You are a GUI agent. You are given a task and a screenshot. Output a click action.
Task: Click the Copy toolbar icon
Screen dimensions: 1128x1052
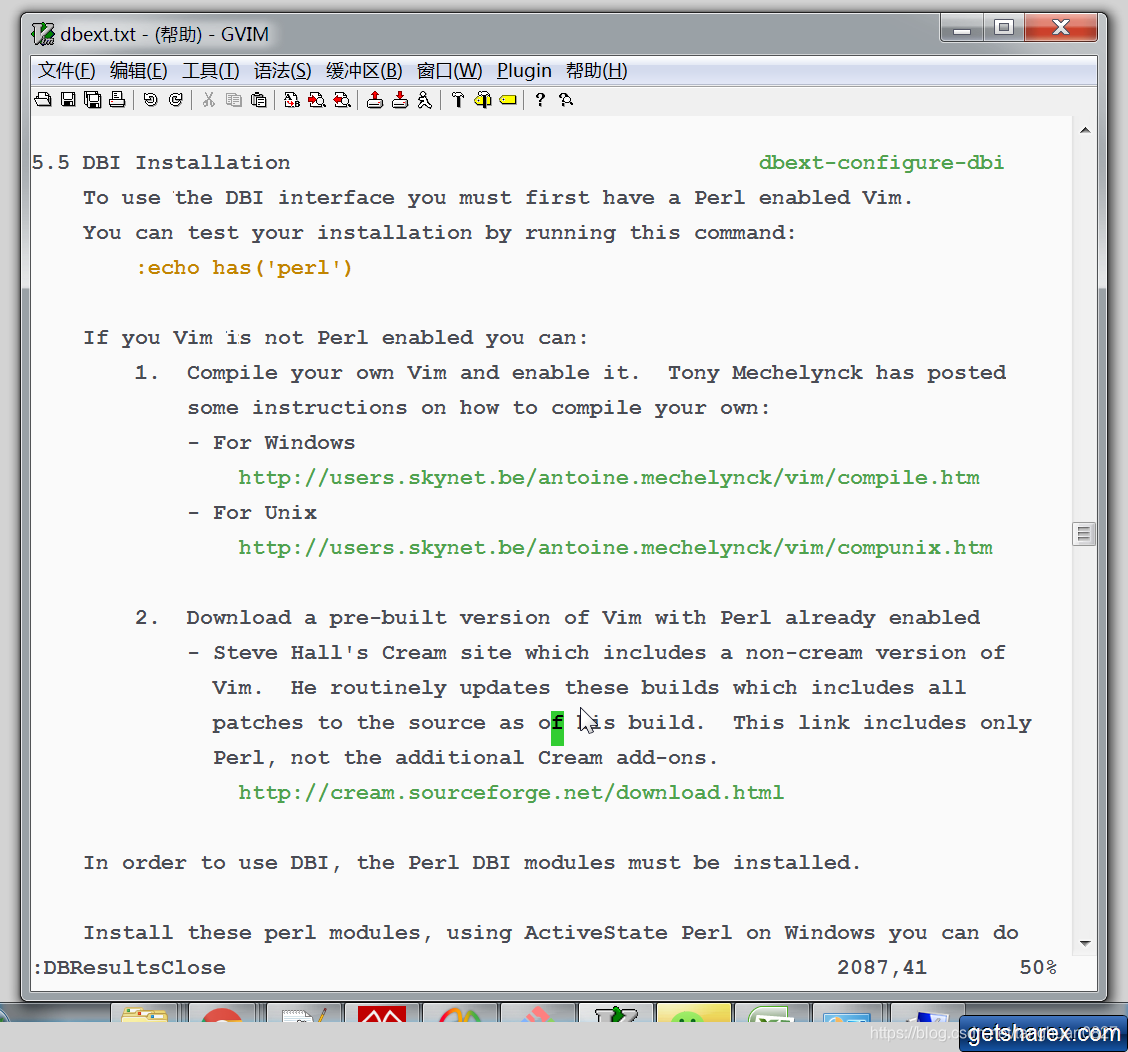click(234, 100)
